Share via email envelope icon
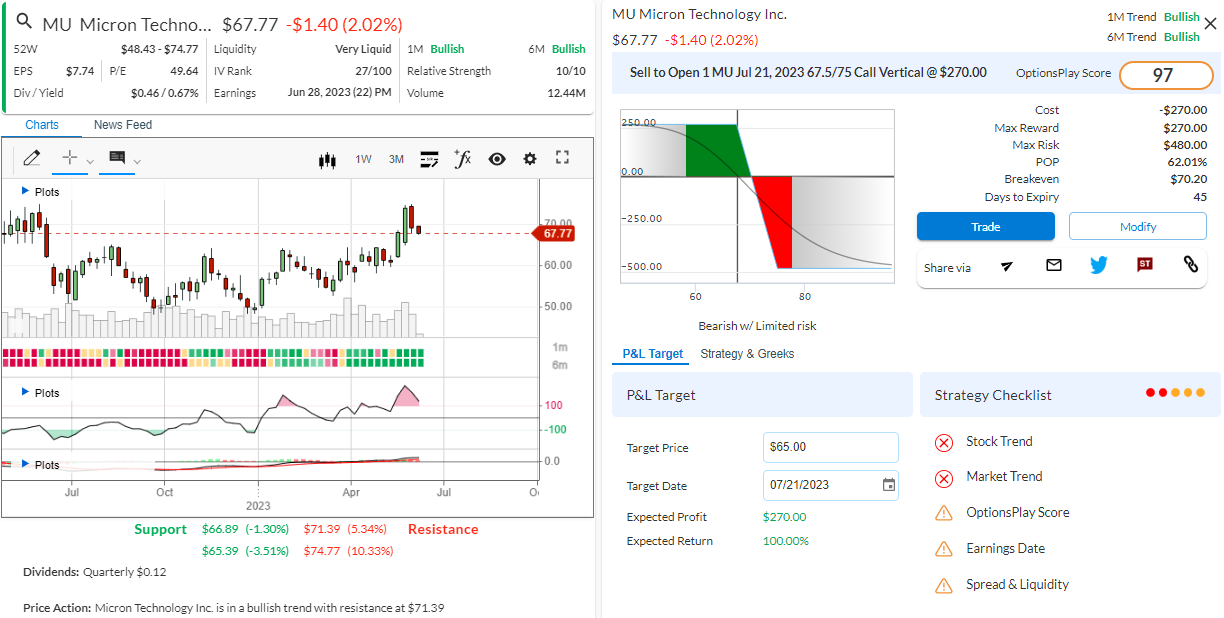The height and width of the screenshot is (618, 1224). pos(1054,265)
